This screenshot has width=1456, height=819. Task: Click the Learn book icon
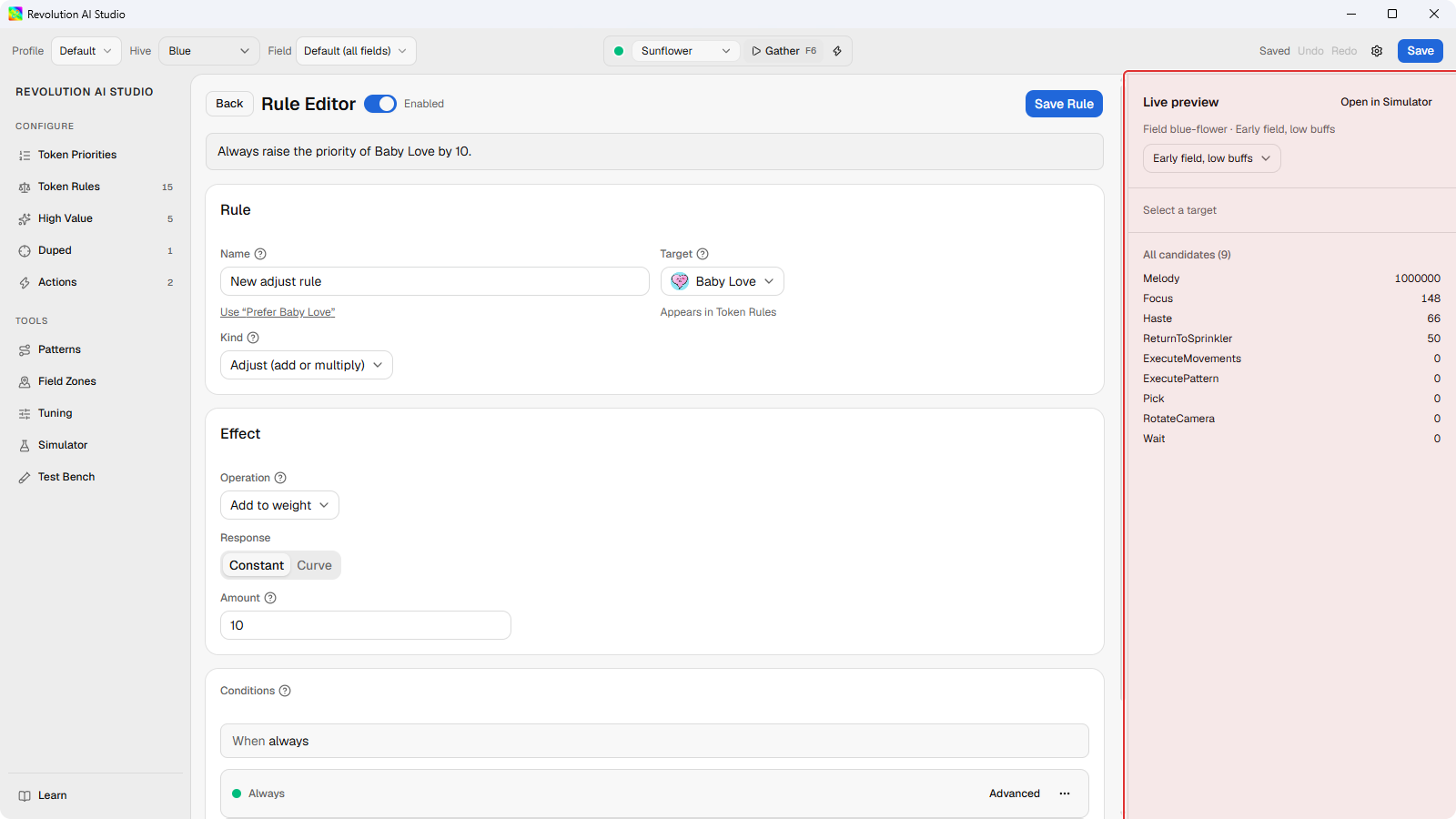click(x=25, y=796)
